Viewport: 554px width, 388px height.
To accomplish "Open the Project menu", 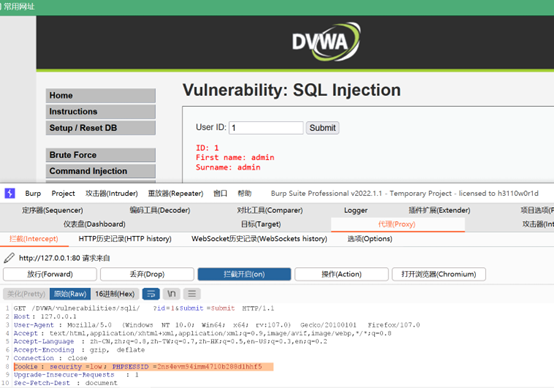I will 63,194.
